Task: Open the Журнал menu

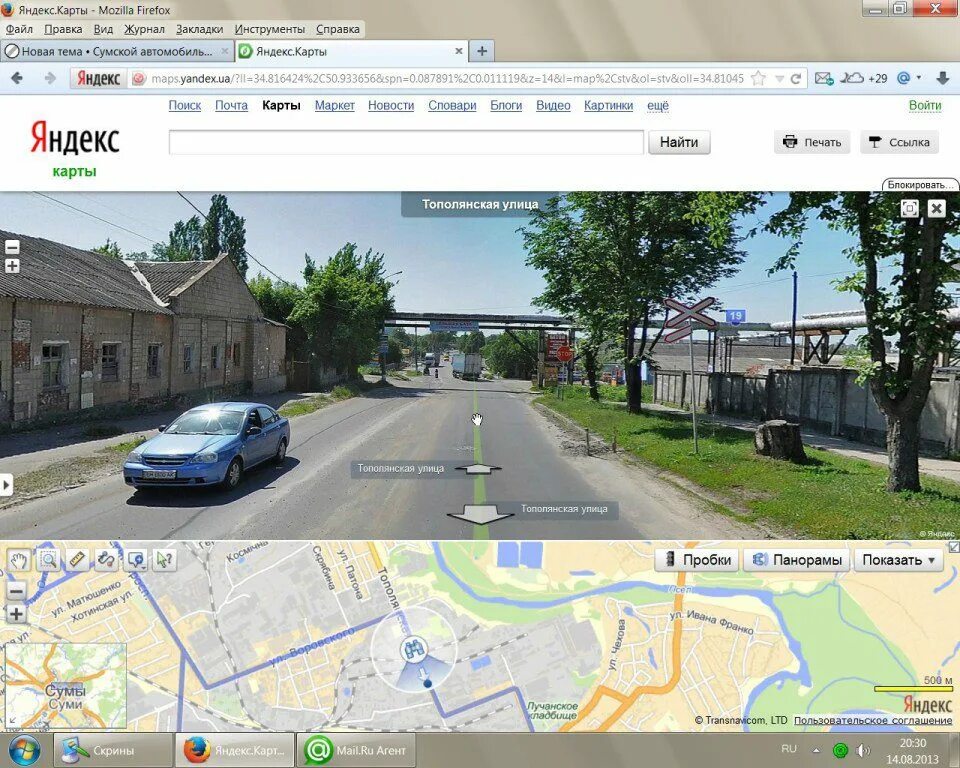Action: point(144,29)
